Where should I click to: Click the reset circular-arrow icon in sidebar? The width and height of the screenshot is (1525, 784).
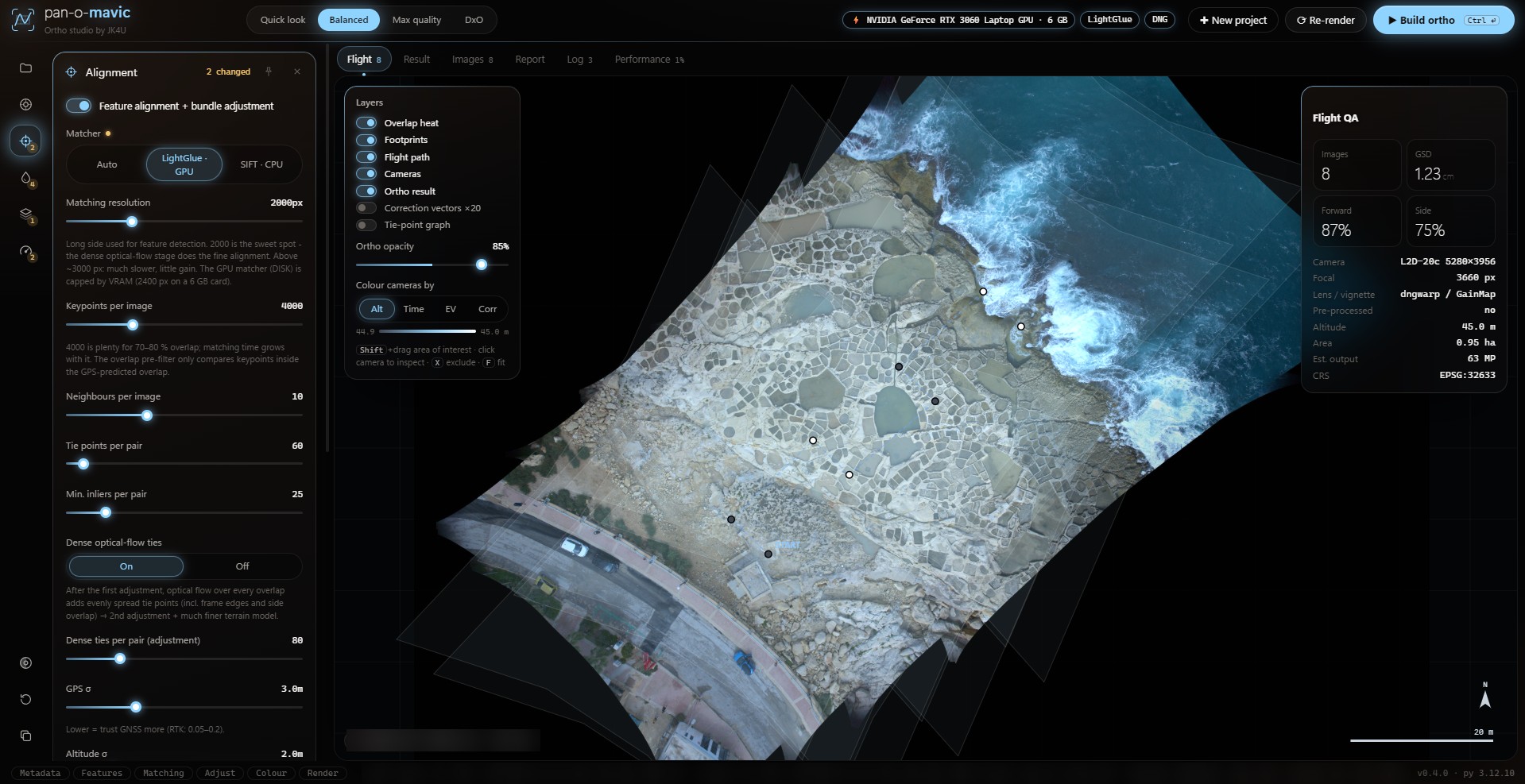pyautogui.click(x=25, y=699)
